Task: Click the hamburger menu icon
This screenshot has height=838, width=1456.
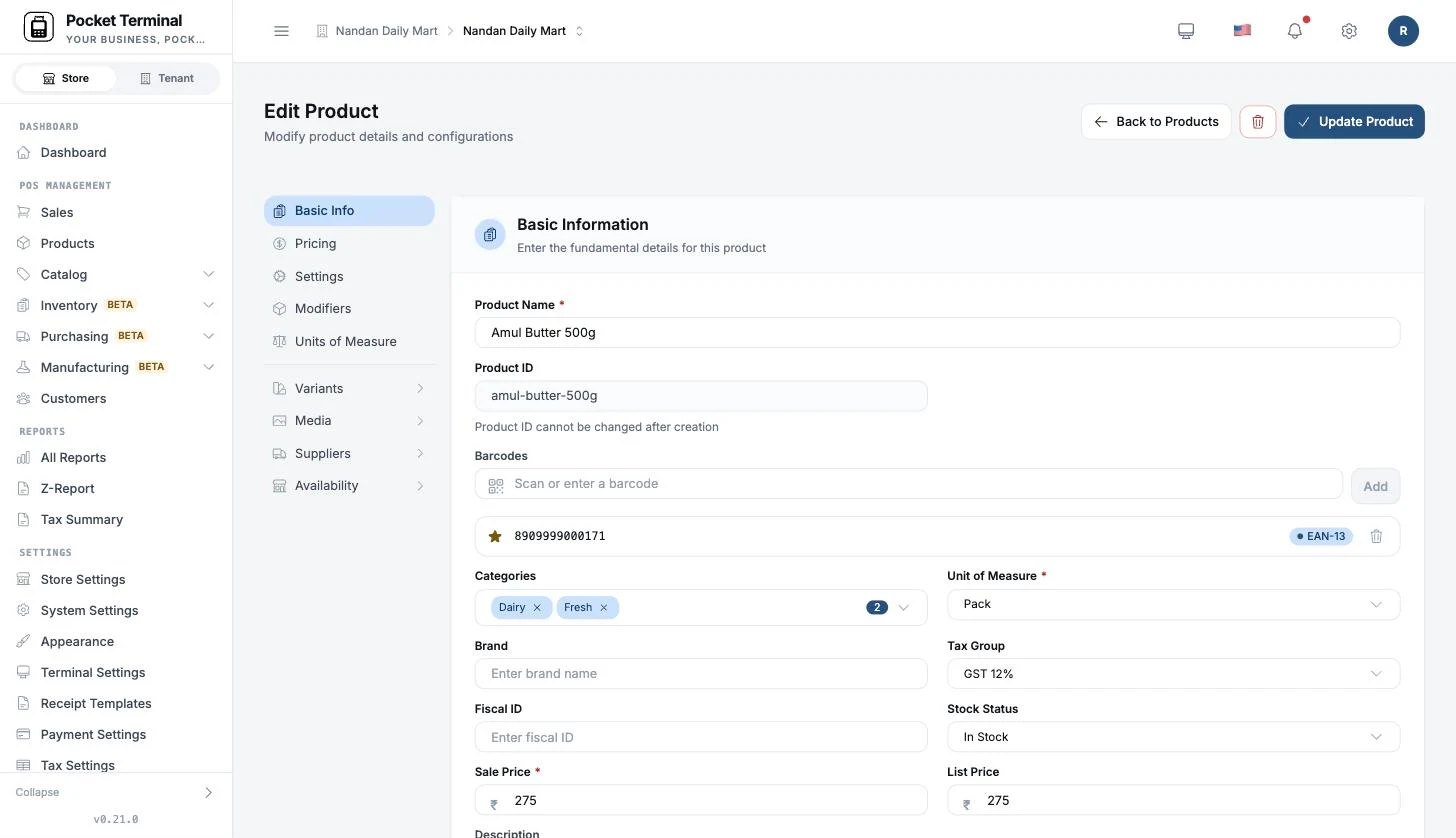Action: tap(281, 31)
